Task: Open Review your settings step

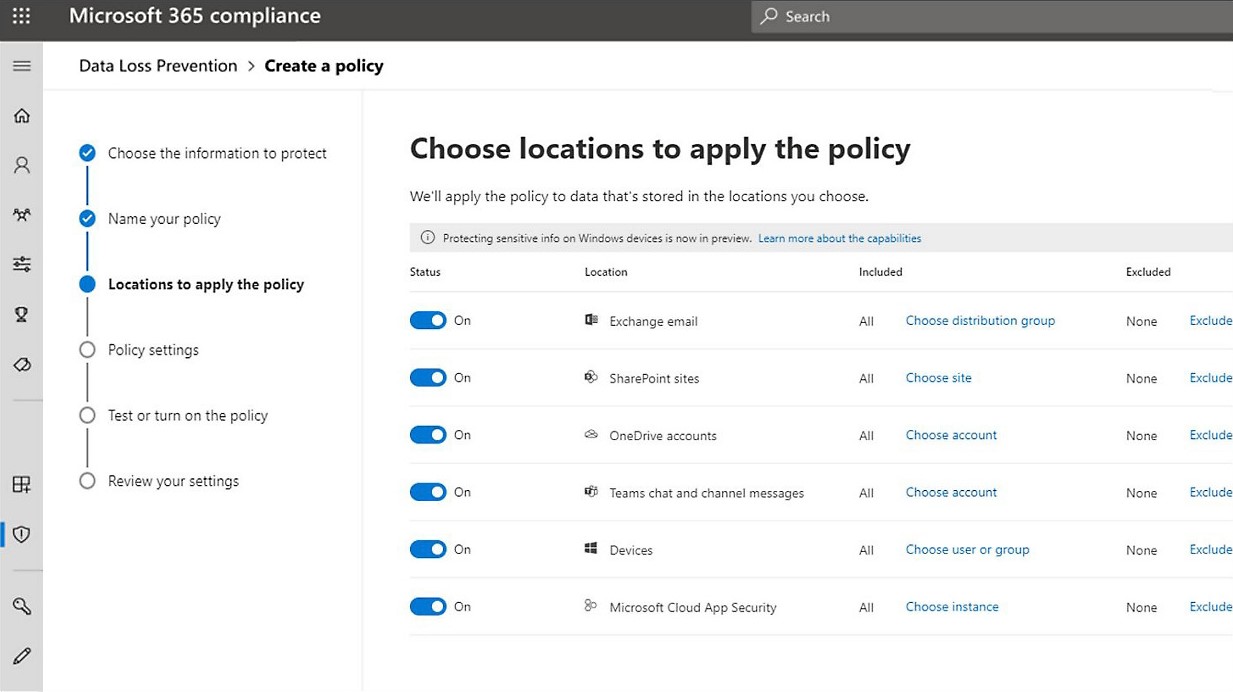Action: pyautogui.click(x=173, y=481)
